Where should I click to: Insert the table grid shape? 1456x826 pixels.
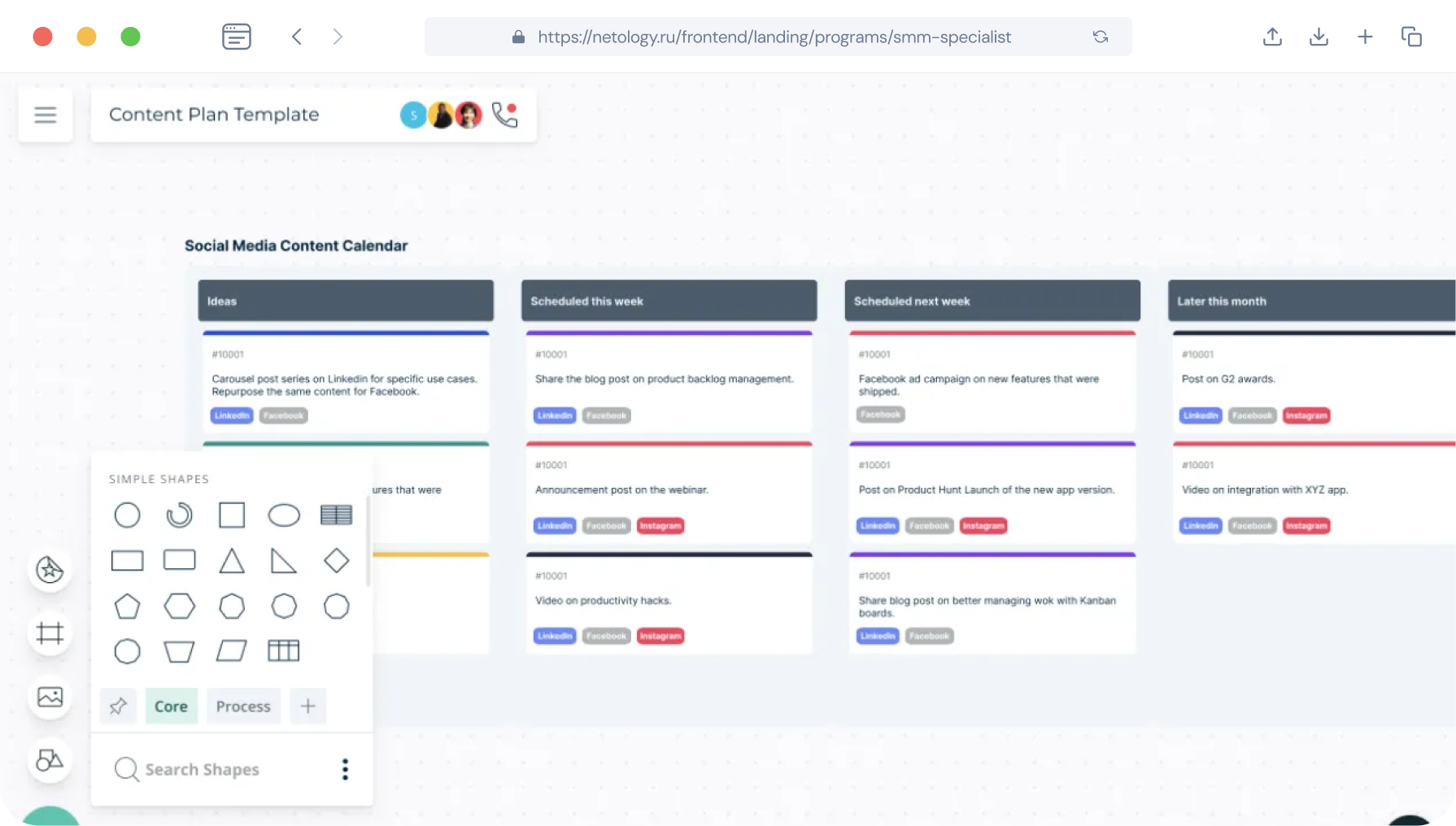pos(283,650)
